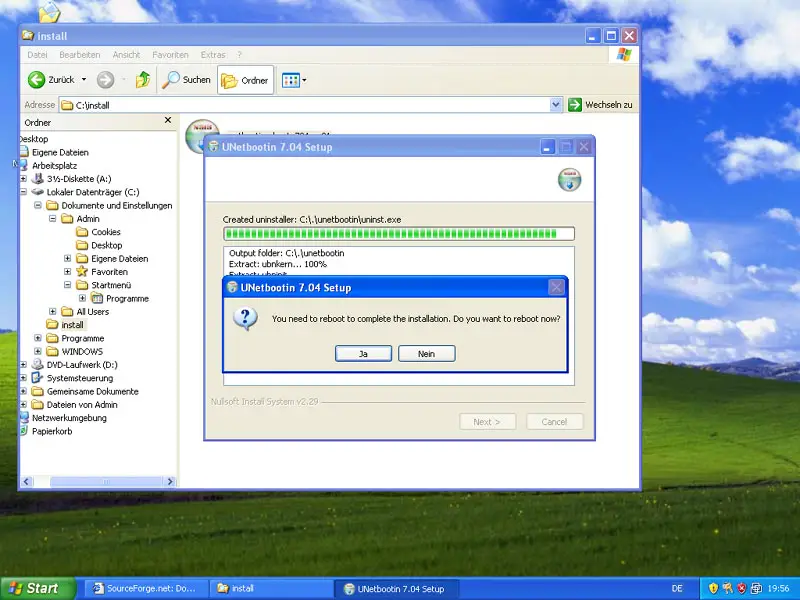Toggle the Ordner folders pane button
The width and height of the screenshot is (800, 600).
click(x=245, y=80)
